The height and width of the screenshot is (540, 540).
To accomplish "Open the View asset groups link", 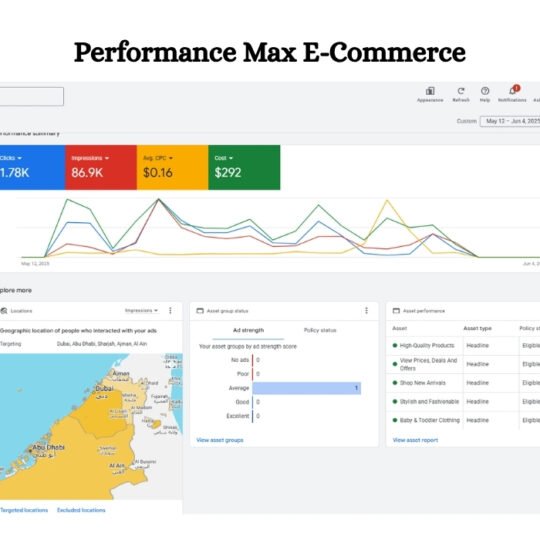I will [x=220, y=440].
